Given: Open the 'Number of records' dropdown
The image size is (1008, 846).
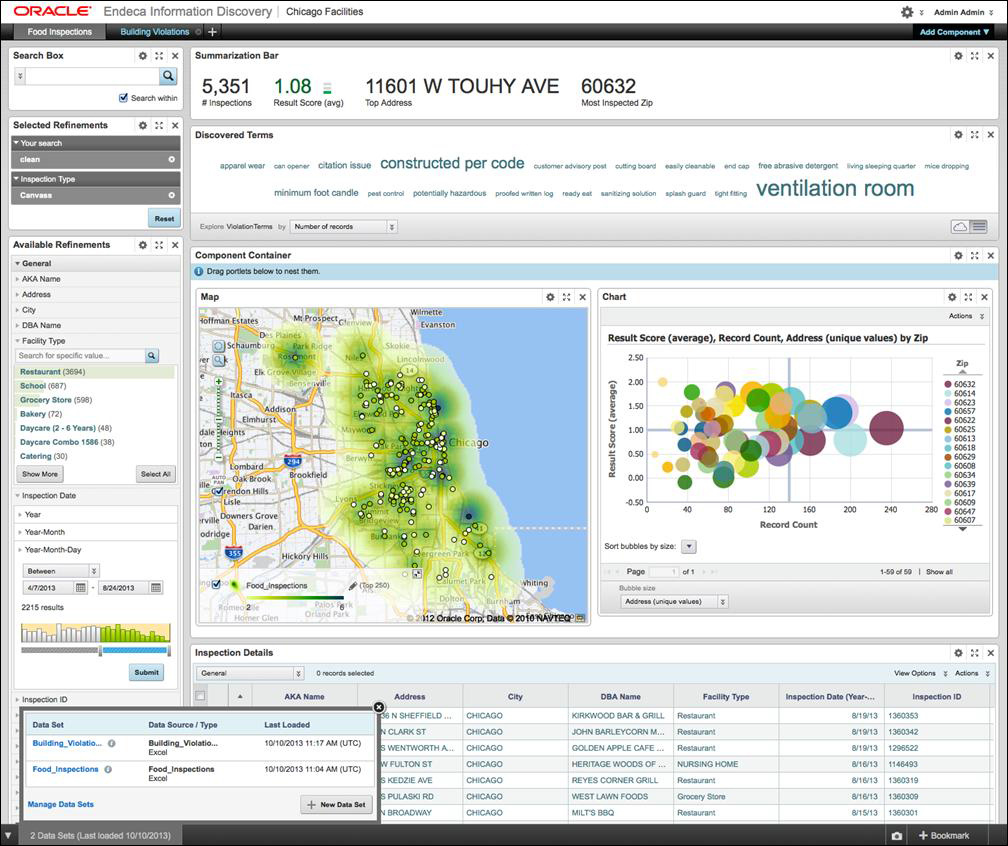Looking at the screenshot, I should point(343,227).
